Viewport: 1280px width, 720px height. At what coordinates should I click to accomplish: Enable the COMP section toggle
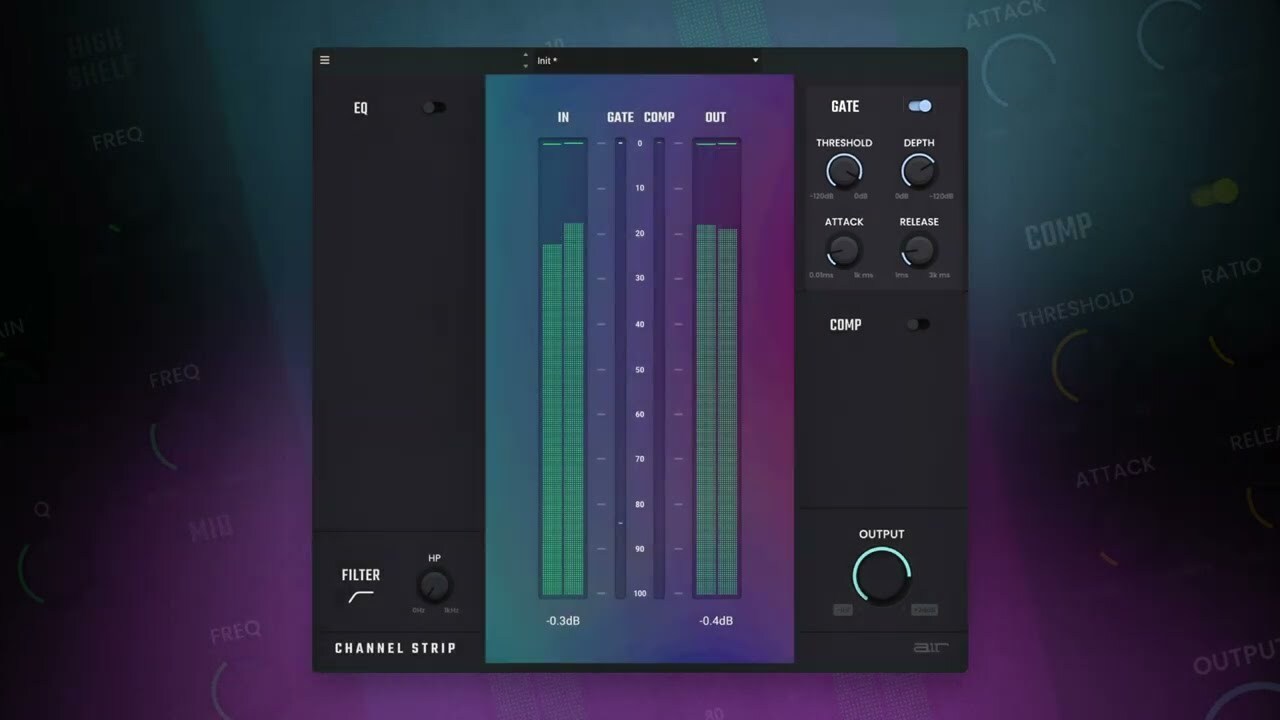[918, 324]
